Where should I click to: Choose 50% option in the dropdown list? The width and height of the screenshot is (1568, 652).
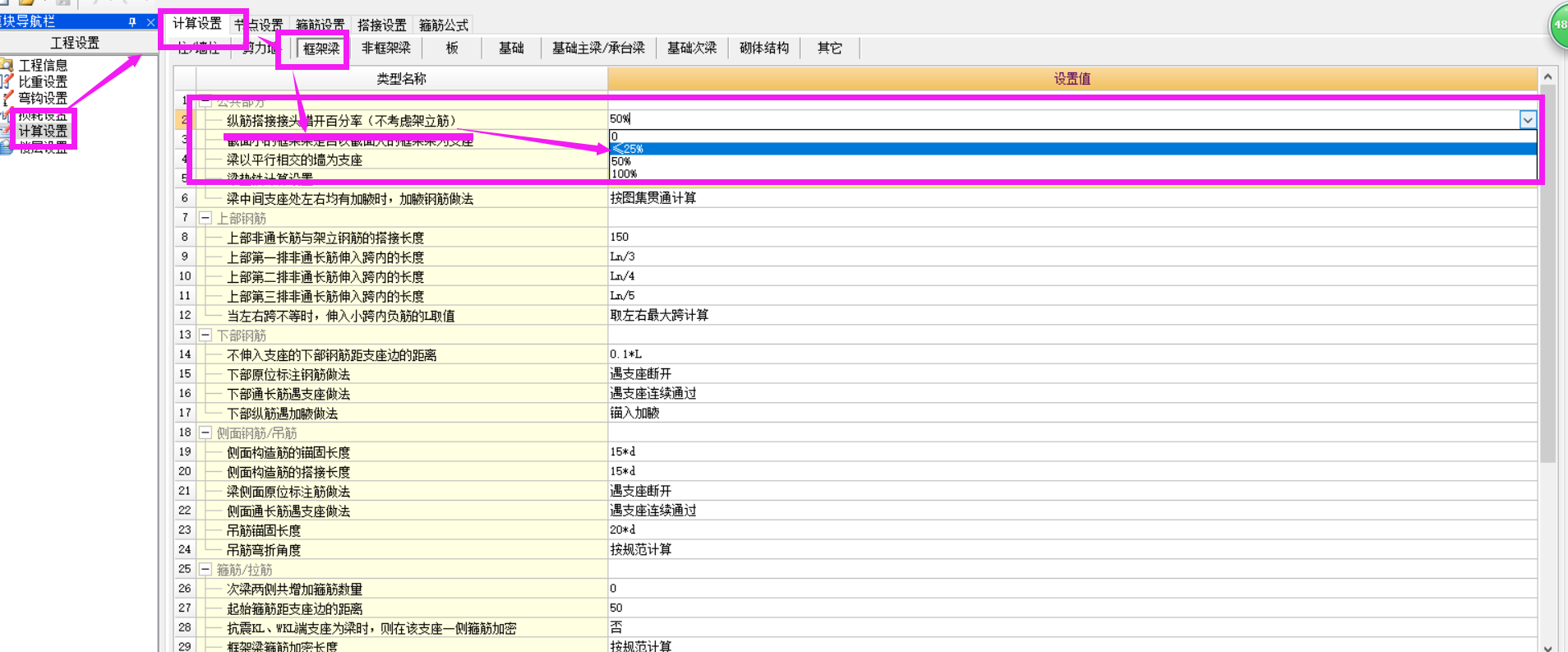click(x=1072, y=161)
